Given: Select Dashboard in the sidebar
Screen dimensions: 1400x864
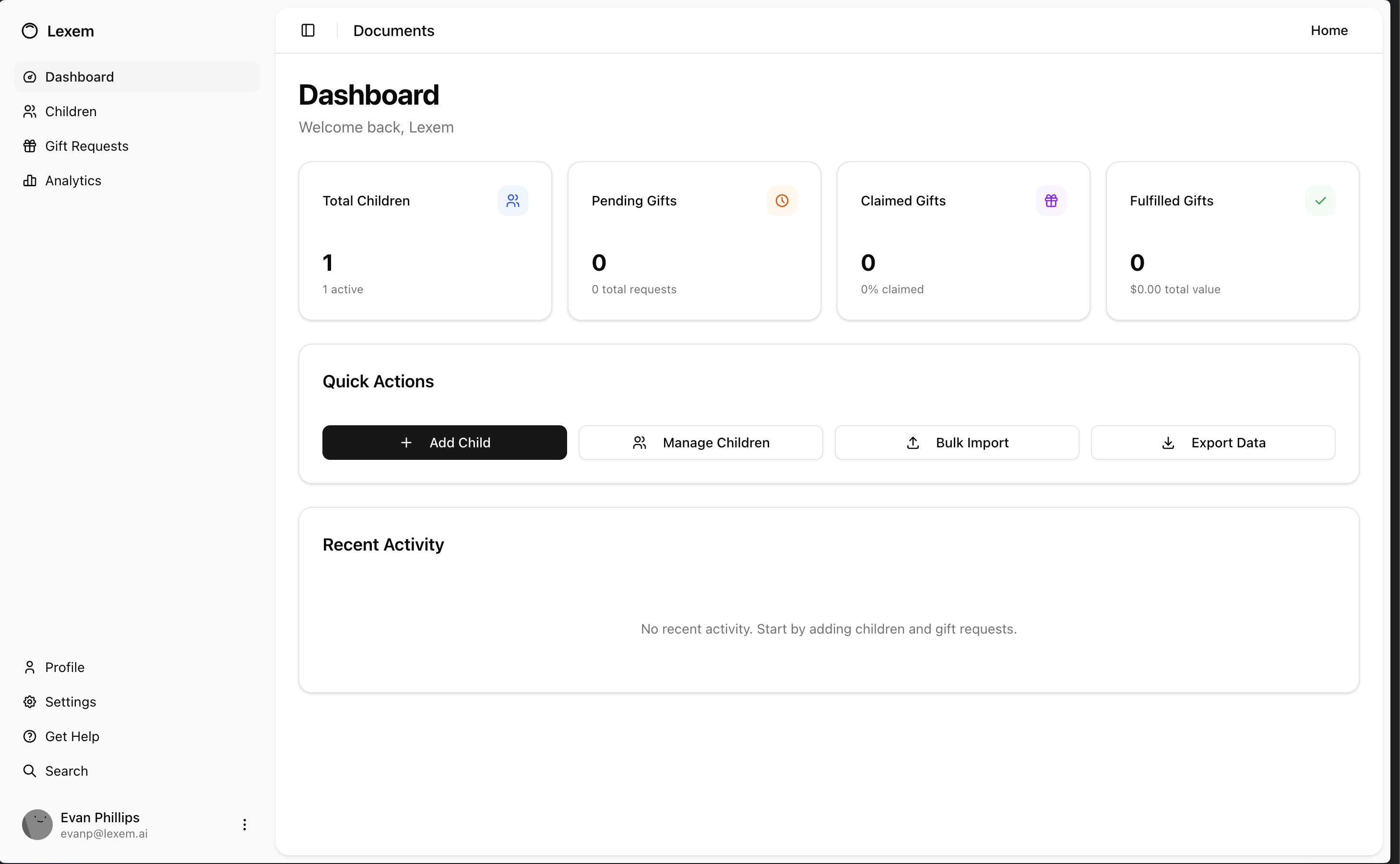Looking at the screenshot, I should [79, 77].
